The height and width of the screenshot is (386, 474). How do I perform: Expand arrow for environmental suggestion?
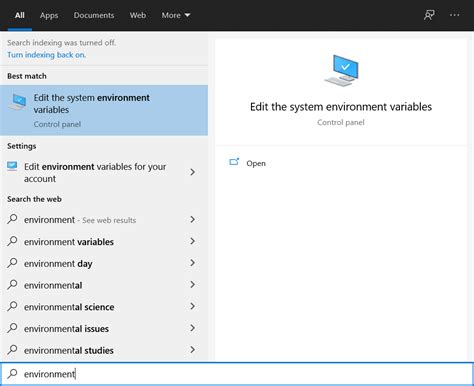(x=192, y=284)
